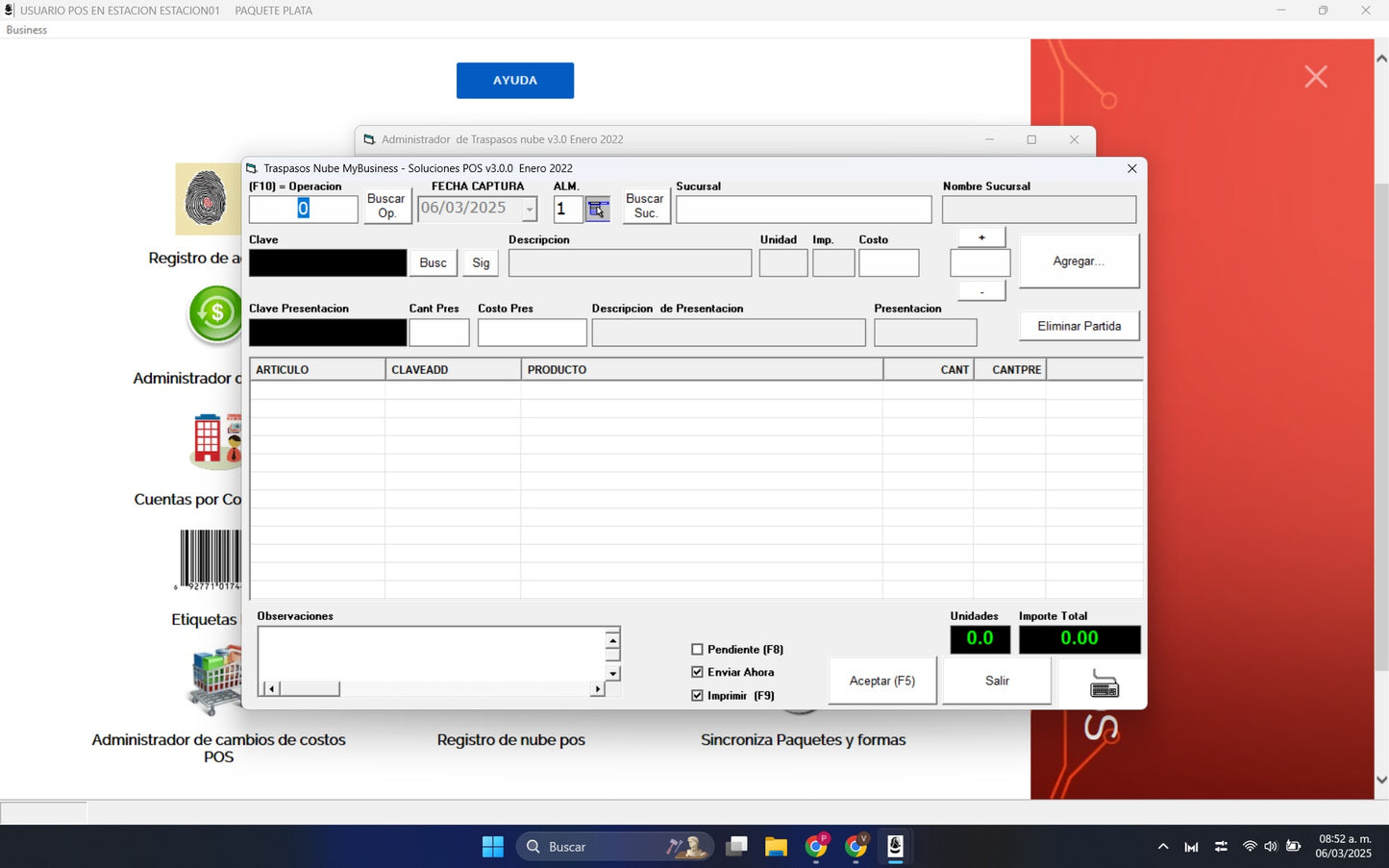Click the Observaciones horizontal scrollbar thumb
1389x868 pixels.
click(x=310, y=689)
